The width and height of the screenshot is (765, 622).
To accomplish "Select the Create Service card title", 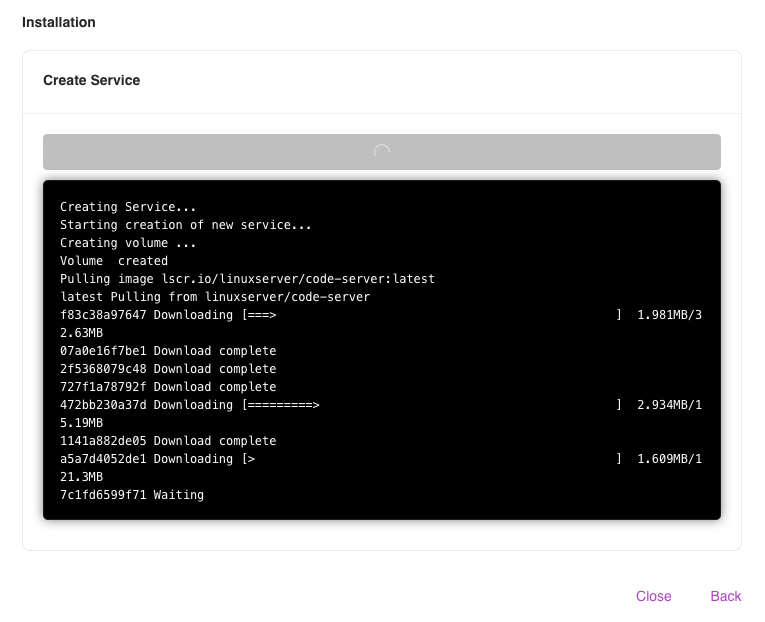I will pos(91,80).
